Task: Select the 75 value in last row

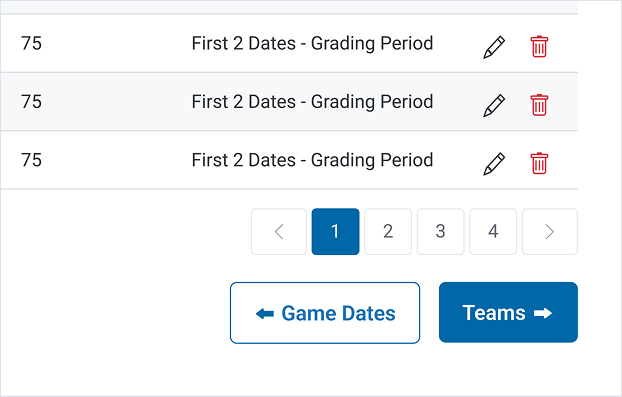Action: (x=31, y=160)
